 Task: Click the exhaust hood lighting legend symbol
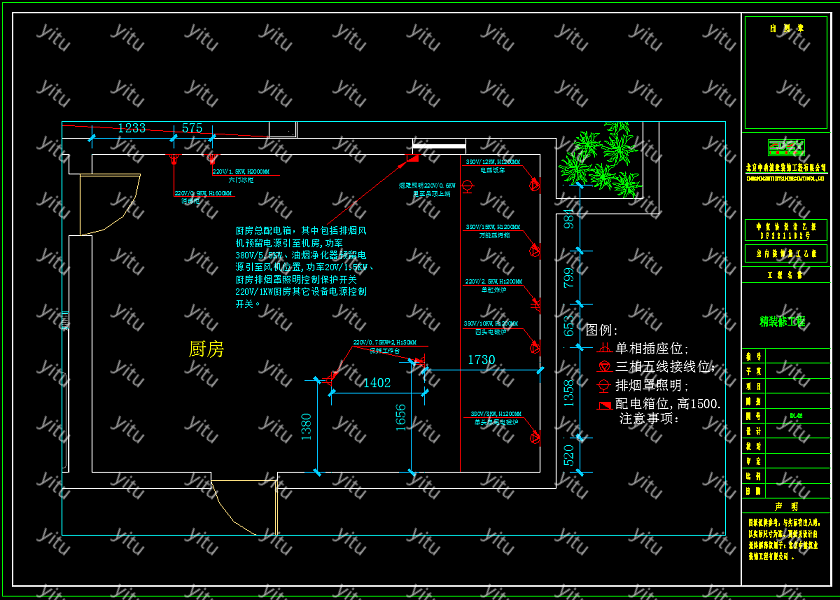[604, 385]
